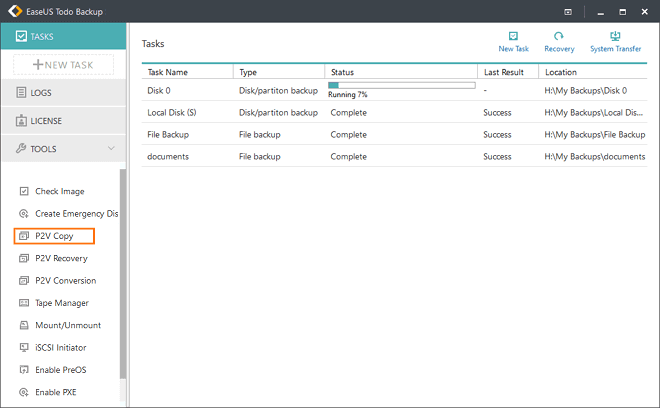Click the New Task toolbar icon

514,37
